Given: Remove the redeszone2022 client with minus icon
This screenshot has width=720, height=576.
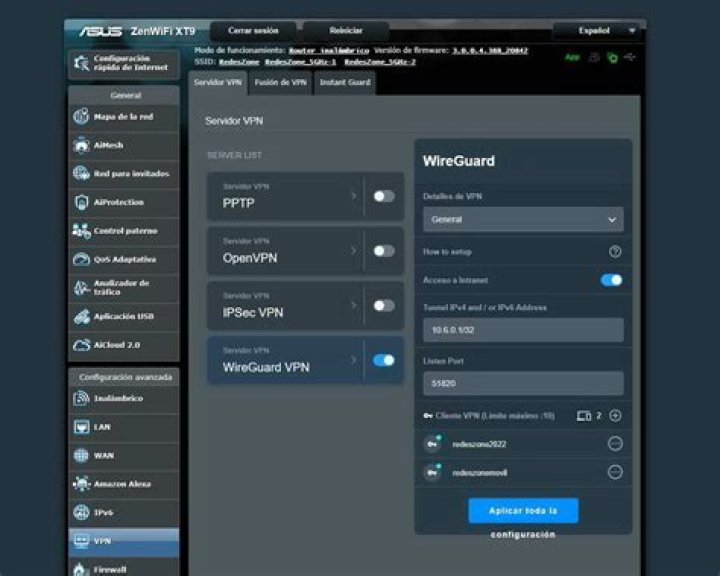Looking at the screenshot, I should click(615, 444).
